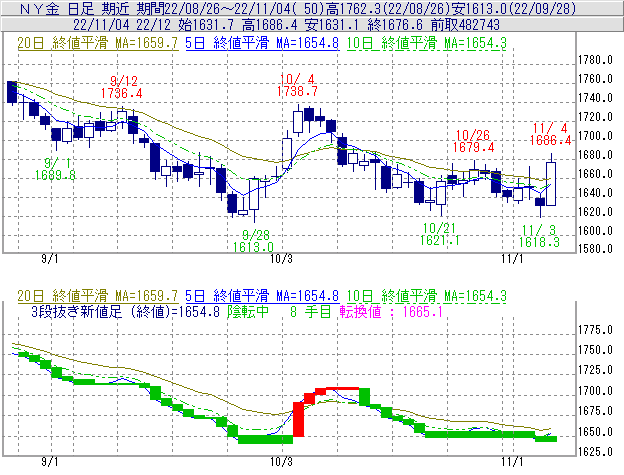
Task: Click the 10日 終値平滑 MA=1654.3 label in upper chart
Action: click(427, 43)
